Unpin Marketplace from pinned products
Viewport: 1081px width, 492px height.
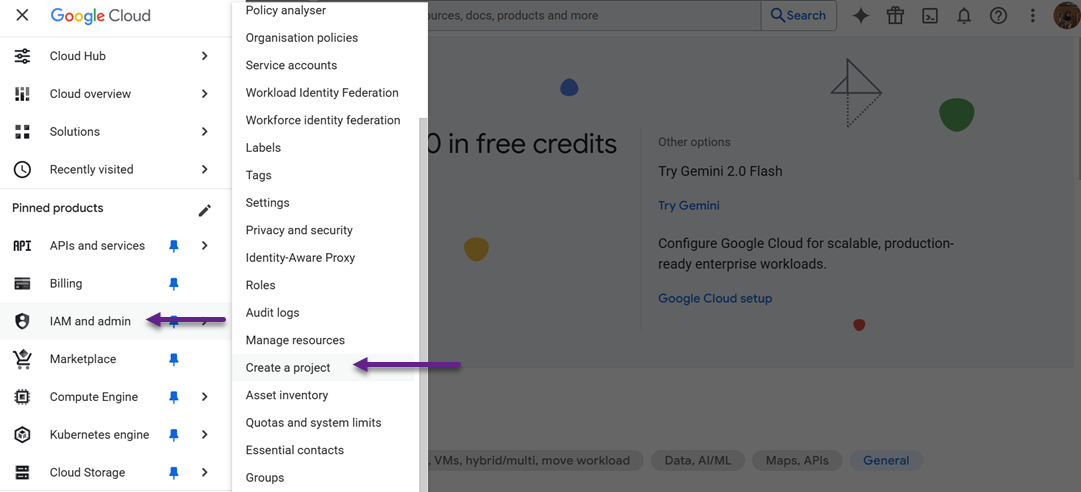click(x=174, y=359)
